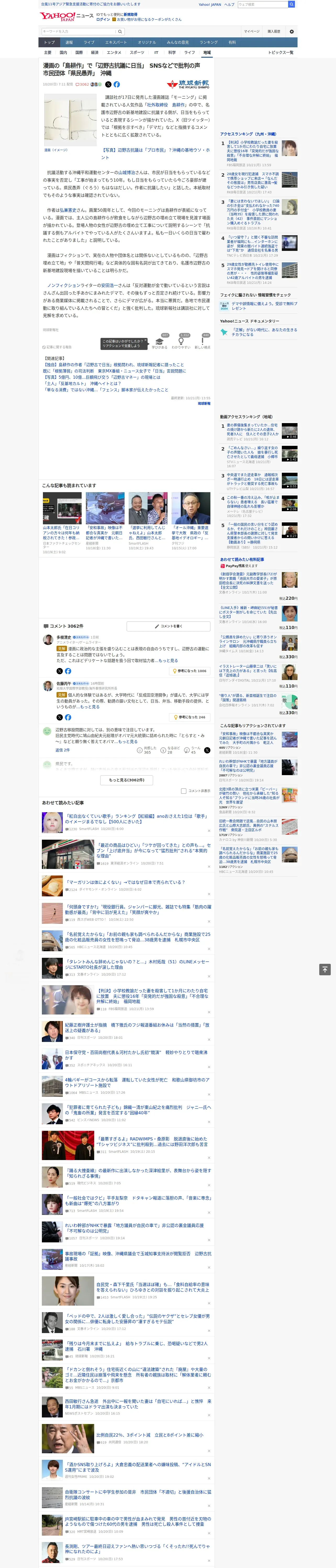Open the 購入履歴 menu
Image resolution: width=336 pixels, height=1568 pixels.
[x=274, y=31]
